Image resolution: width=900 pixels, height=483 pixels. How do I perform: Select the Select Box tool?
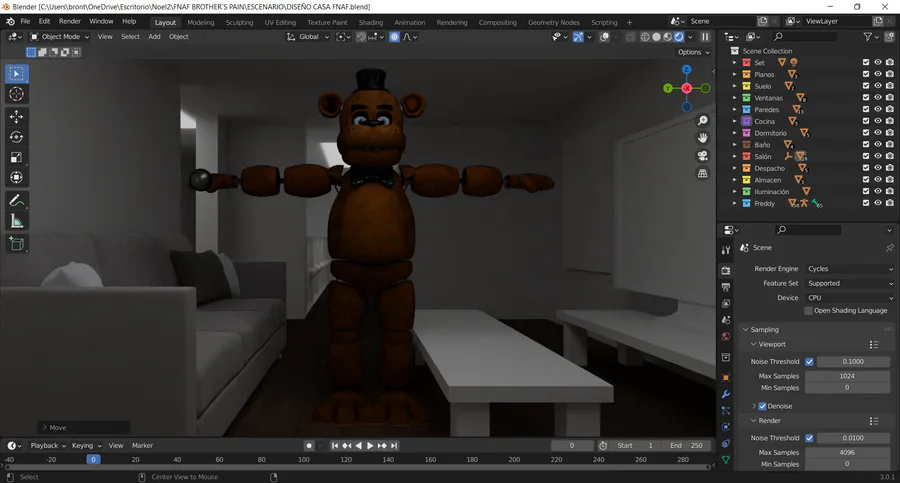(17, 74)
